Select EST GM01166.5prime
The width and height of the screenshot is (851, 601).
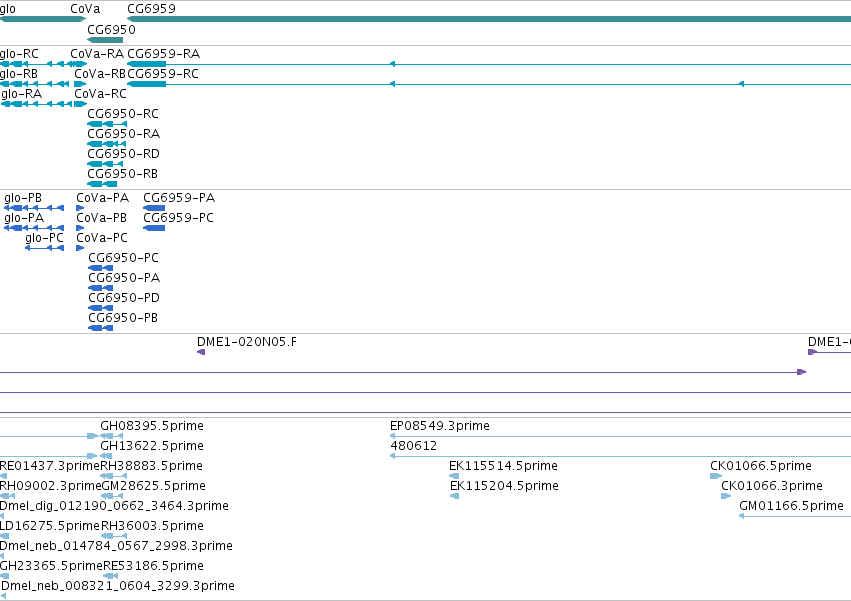[x=791, y=507]
